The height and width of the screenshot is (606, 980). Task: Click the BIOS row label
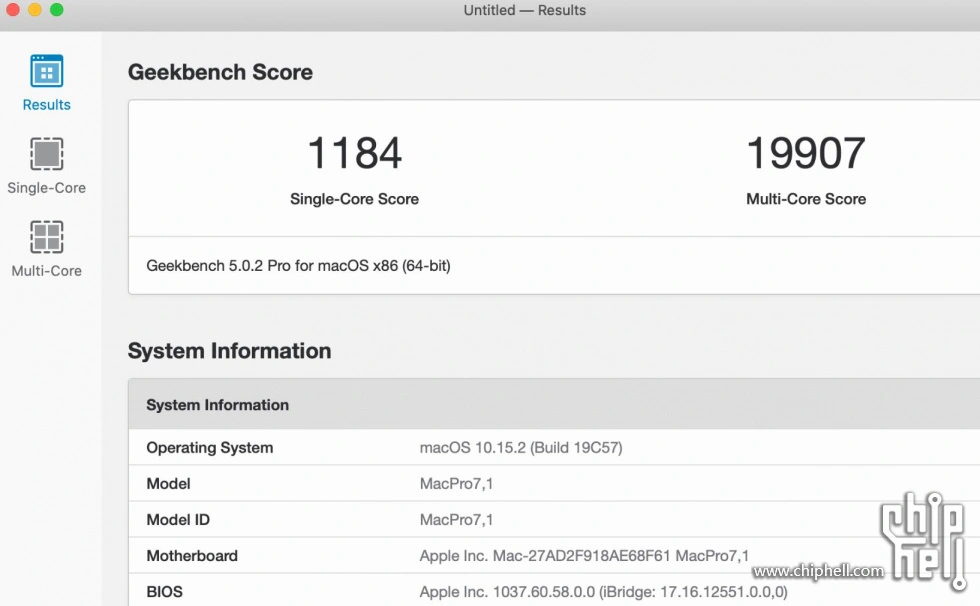(x=164, y=592)
